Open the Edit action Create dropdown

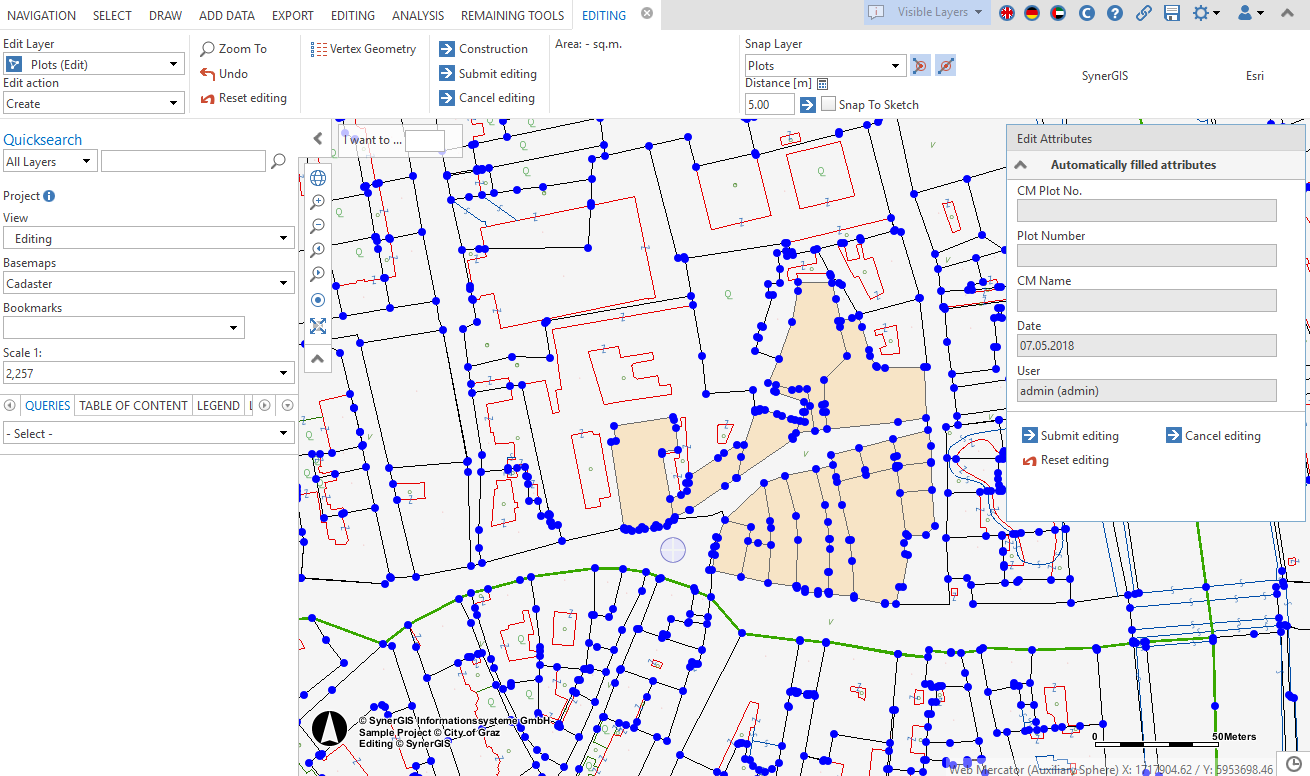[94, 103]
